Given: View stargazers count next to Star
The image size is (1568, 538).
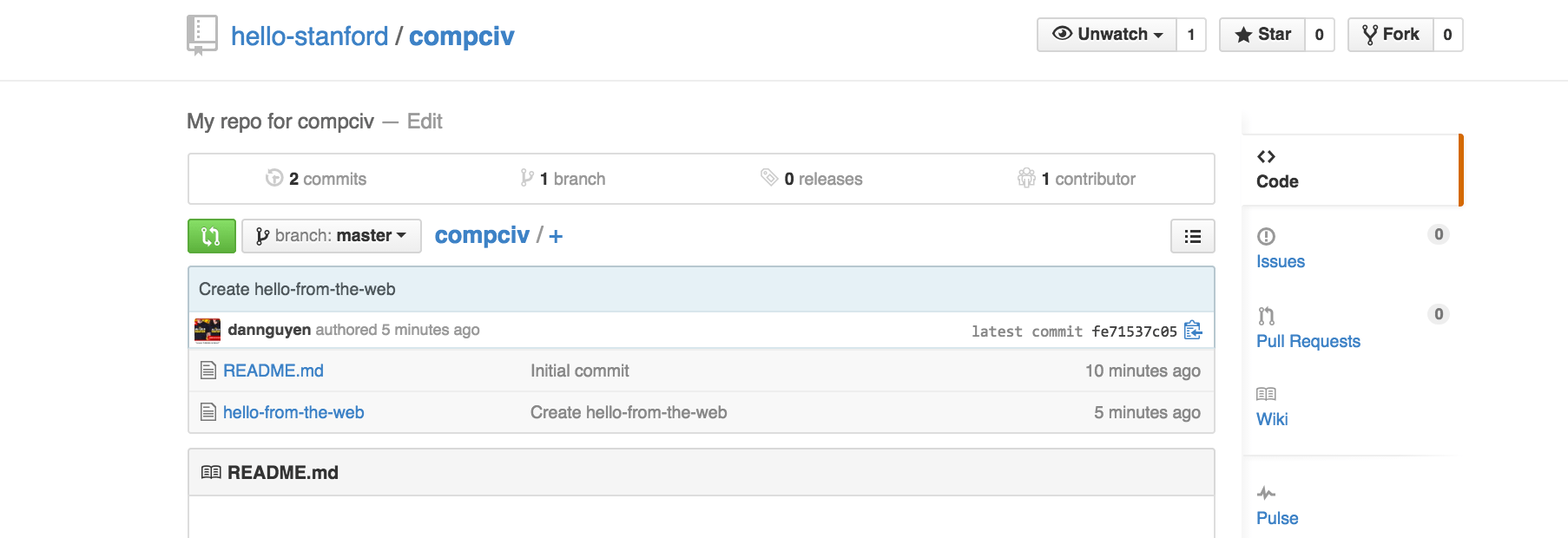Looking at the screenshot, I should [1319, 35].
